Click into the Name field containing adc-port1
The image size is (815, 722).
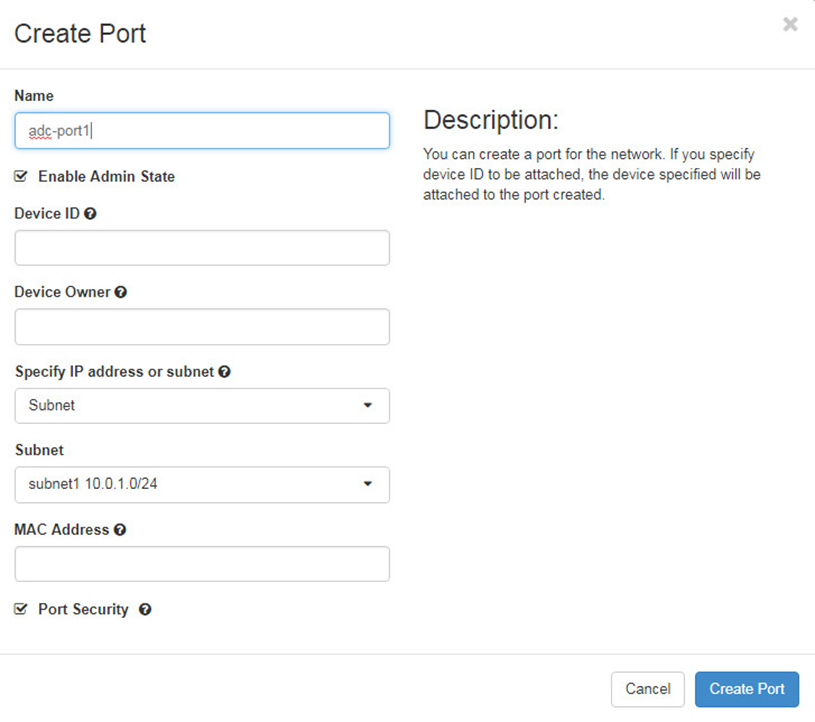202,131
